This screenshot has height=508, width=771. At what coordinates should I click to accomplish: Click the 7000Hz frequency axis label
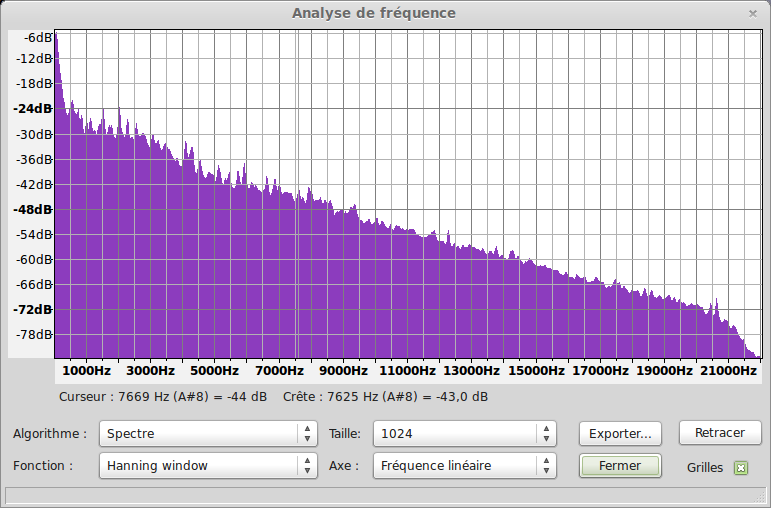[279, 371]
